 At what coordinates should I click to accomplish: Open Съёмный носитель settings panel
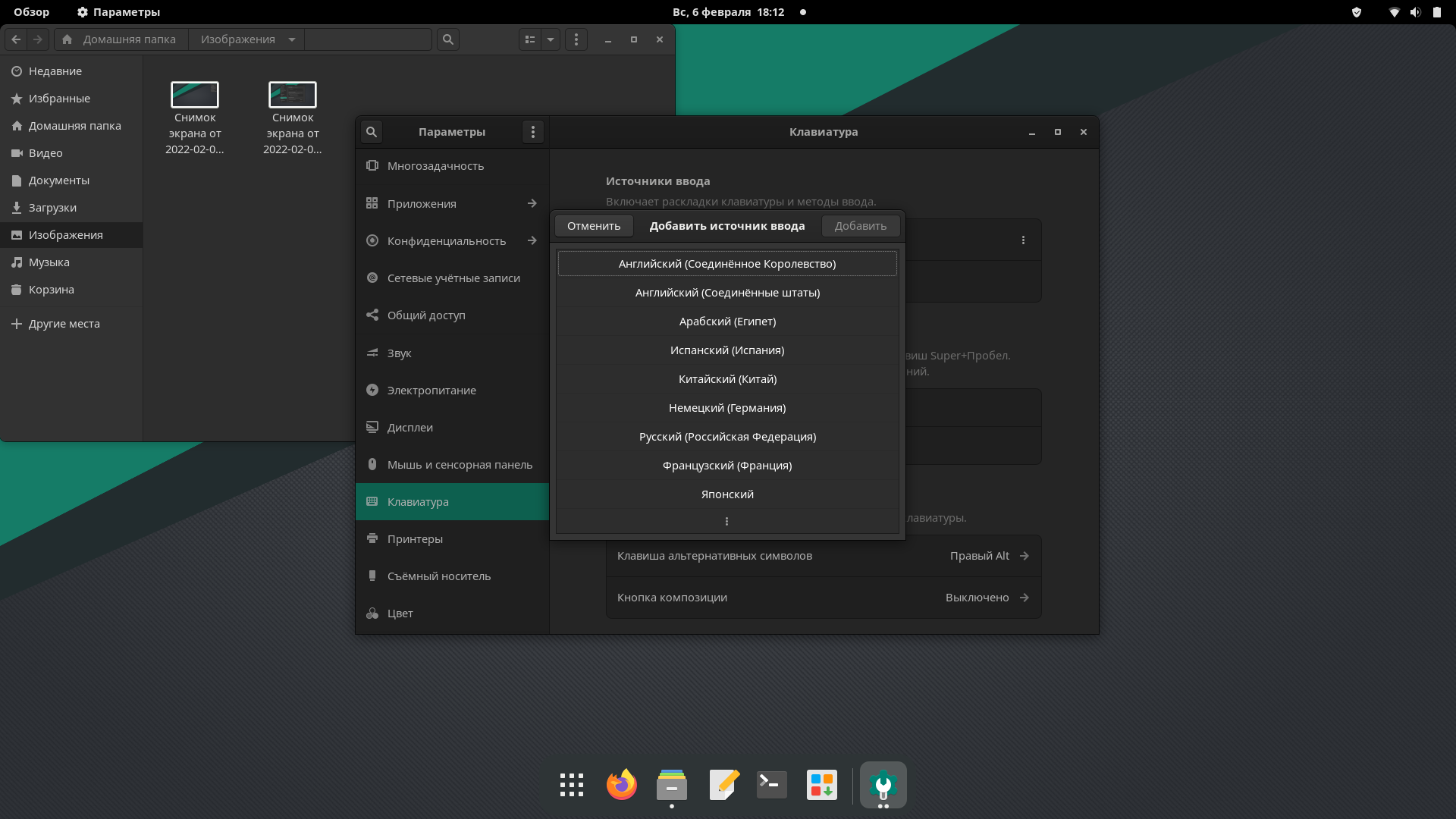(452, 576)
